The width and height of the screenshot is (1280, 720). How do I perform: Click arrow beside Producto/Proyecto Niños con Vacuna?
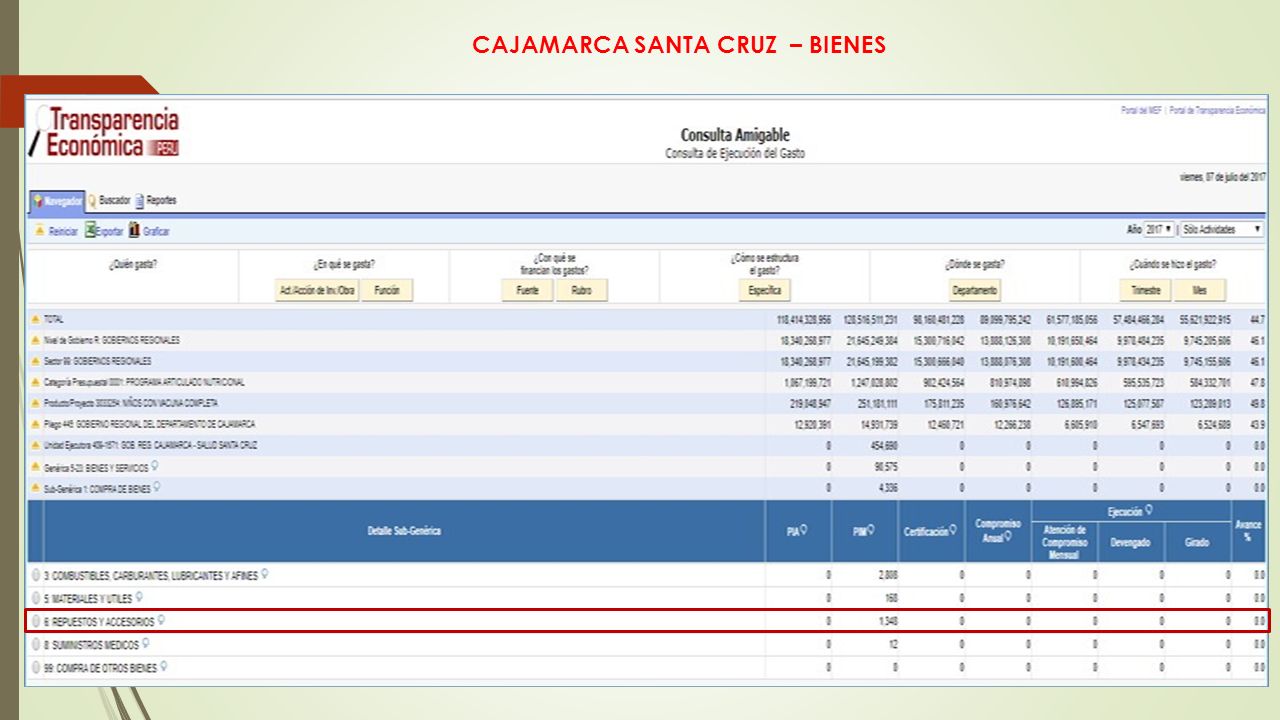[36, 403]
